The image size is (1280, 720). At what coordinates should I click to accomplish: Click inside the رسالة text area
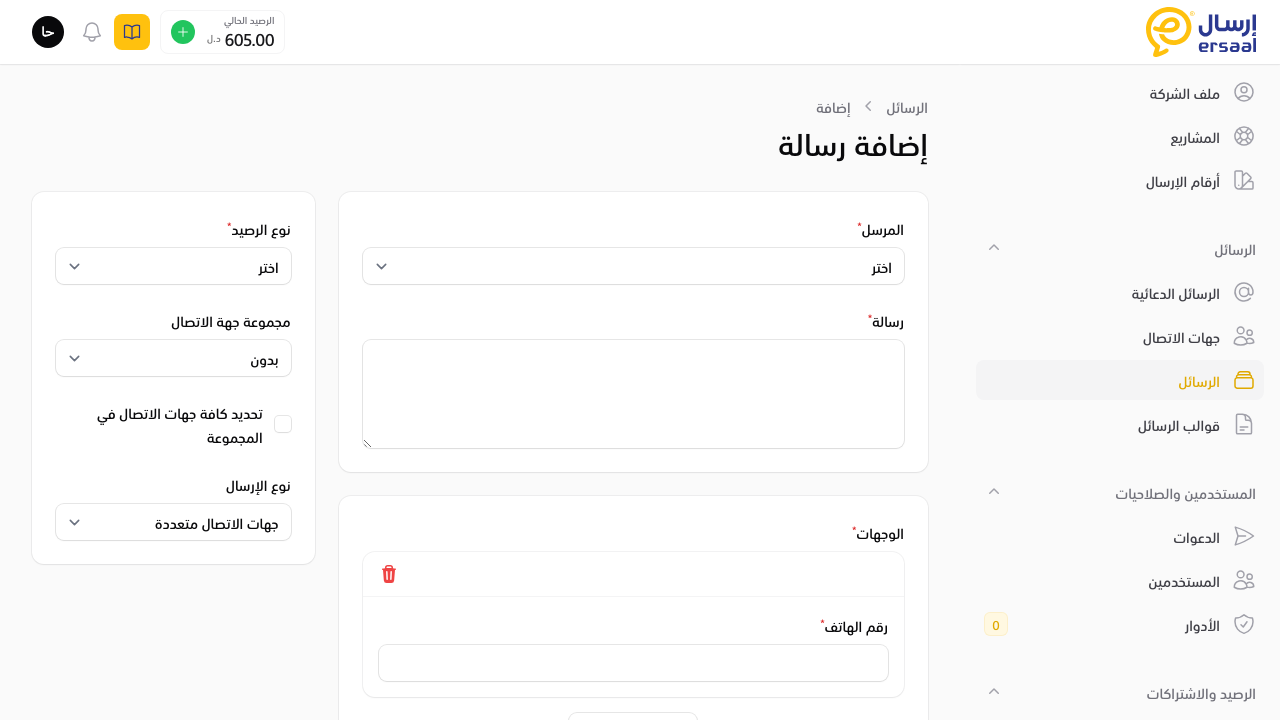633,394
